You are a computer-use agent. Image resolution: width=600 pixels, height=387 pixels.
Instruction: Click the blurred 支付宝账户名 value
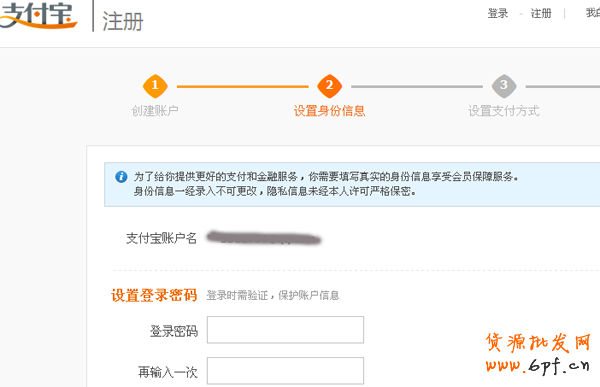[264, 238]
